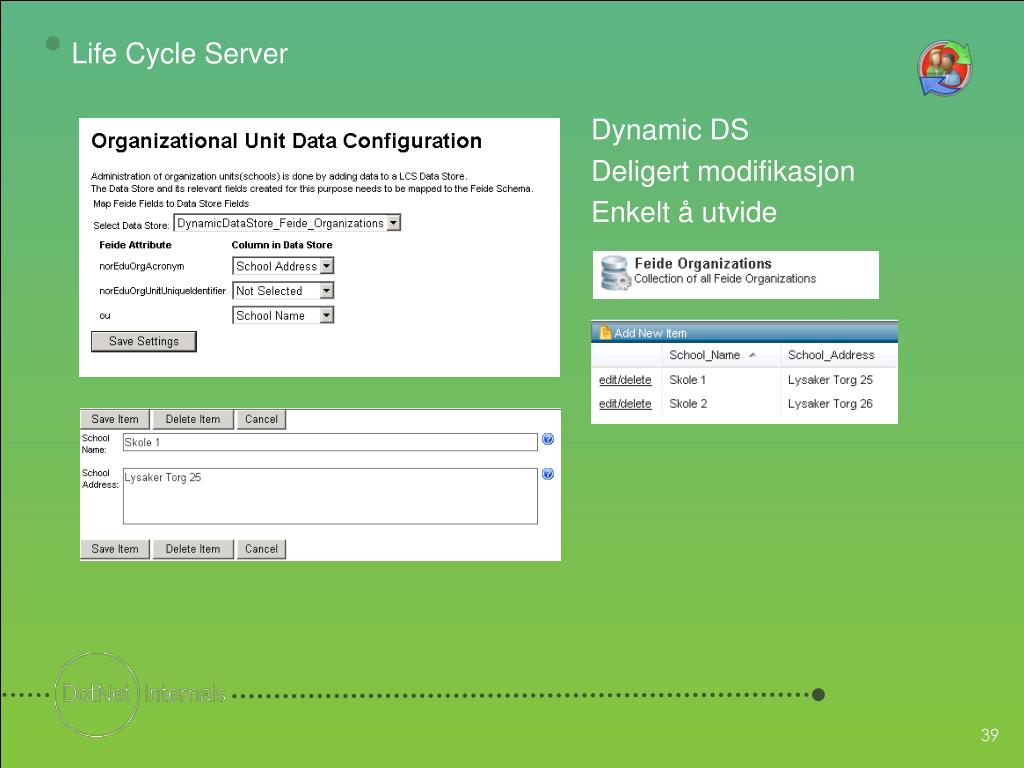1024x768 pixels.
Task: Open the Select Data Store dropdown
Action: tap(287, 223)
